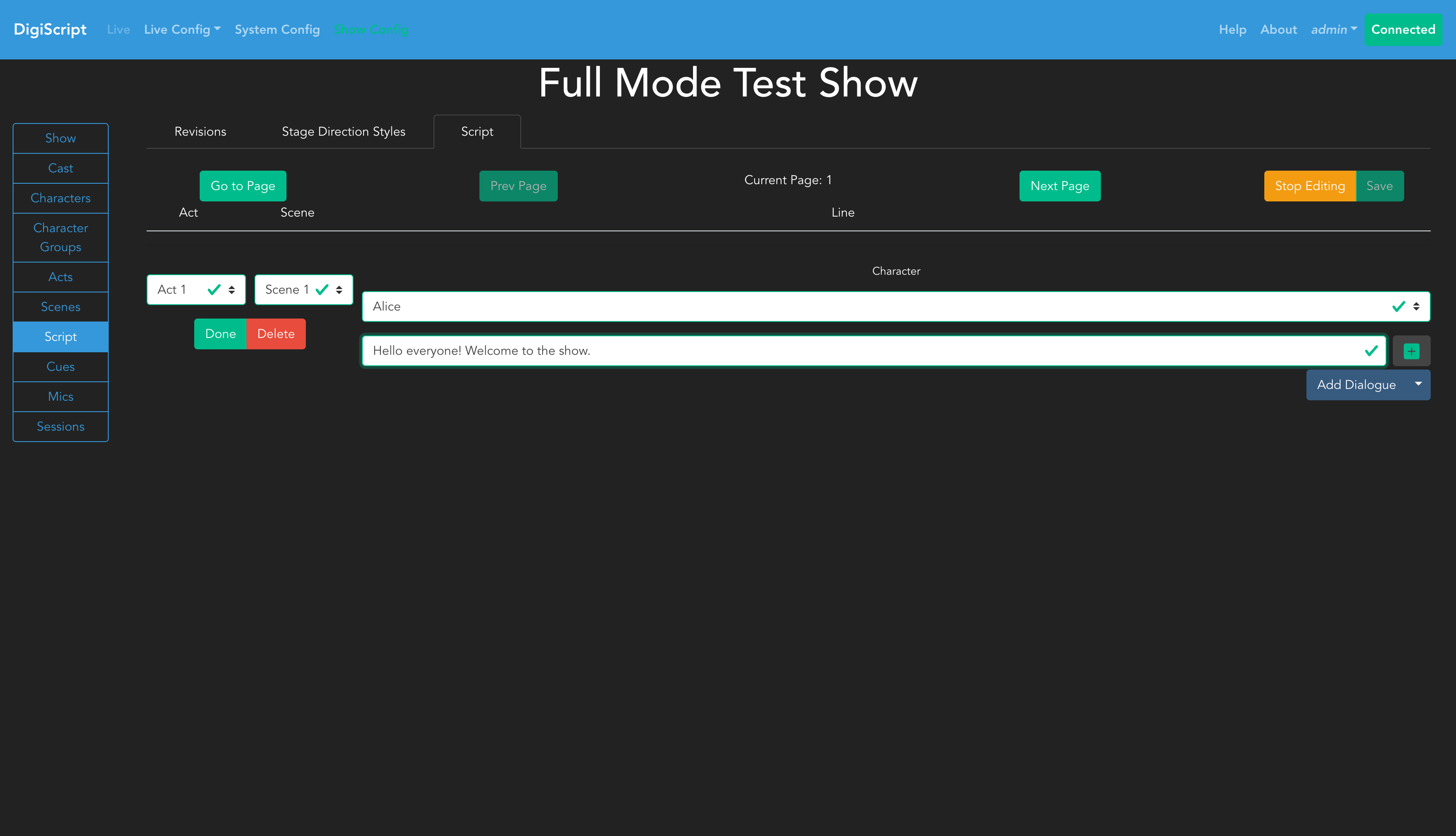Screen dimensions: 1456x836
Task: Click in the dialogue line text field
Action: pyautogui.click(x=861, y=351)
